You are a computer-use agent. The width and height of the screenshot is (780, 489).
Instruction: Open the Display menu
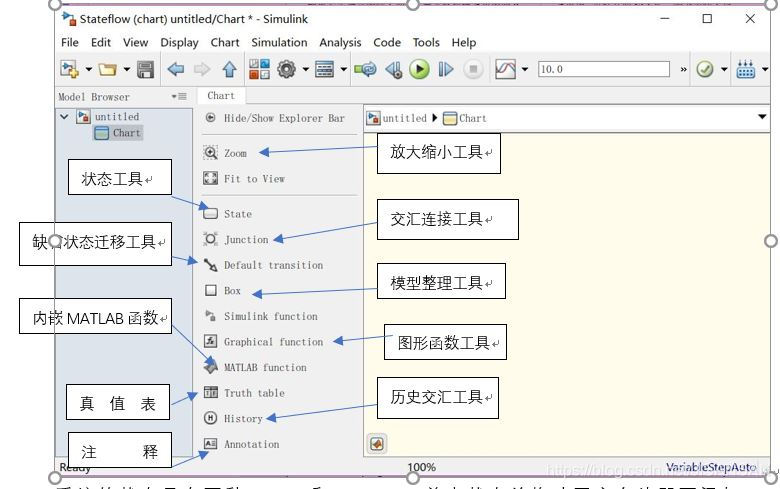click(179, 43)
